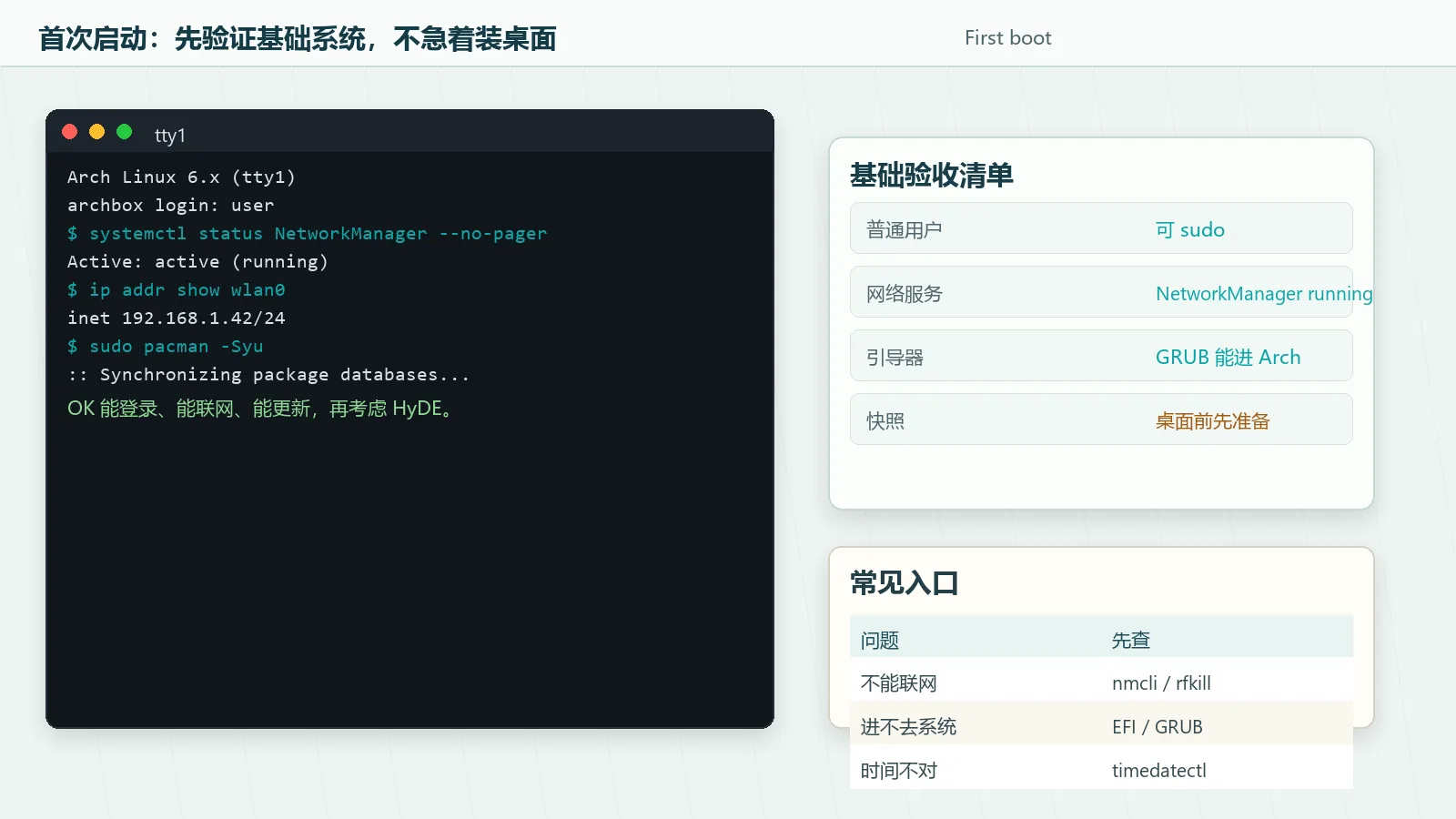Click the EFI / GRUB table cell
This screenshot has width=1456, height=819.
[1158, 726]
